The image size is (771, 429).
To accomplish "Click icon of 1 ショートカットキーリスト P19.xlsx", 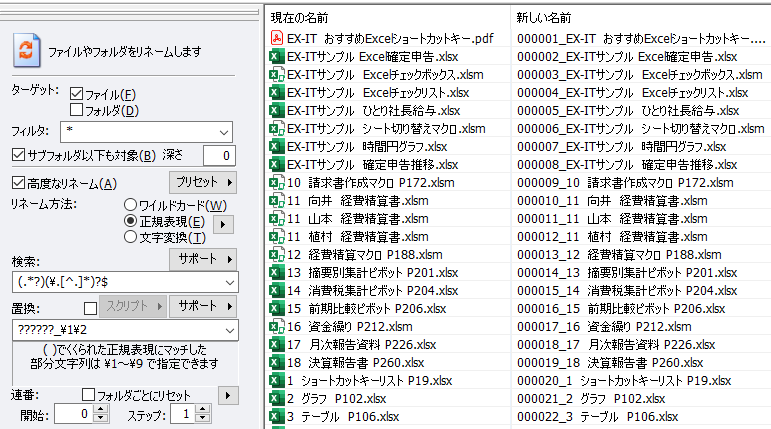I will click(x=277, y=380).
